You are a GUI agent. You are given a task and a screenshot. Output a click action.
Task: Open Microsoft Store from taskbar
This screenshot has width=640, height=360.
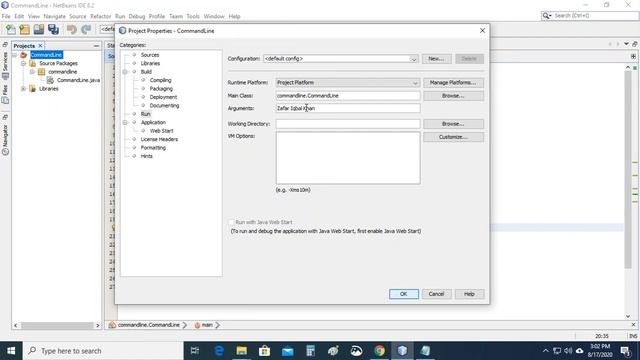coord(264,351)
